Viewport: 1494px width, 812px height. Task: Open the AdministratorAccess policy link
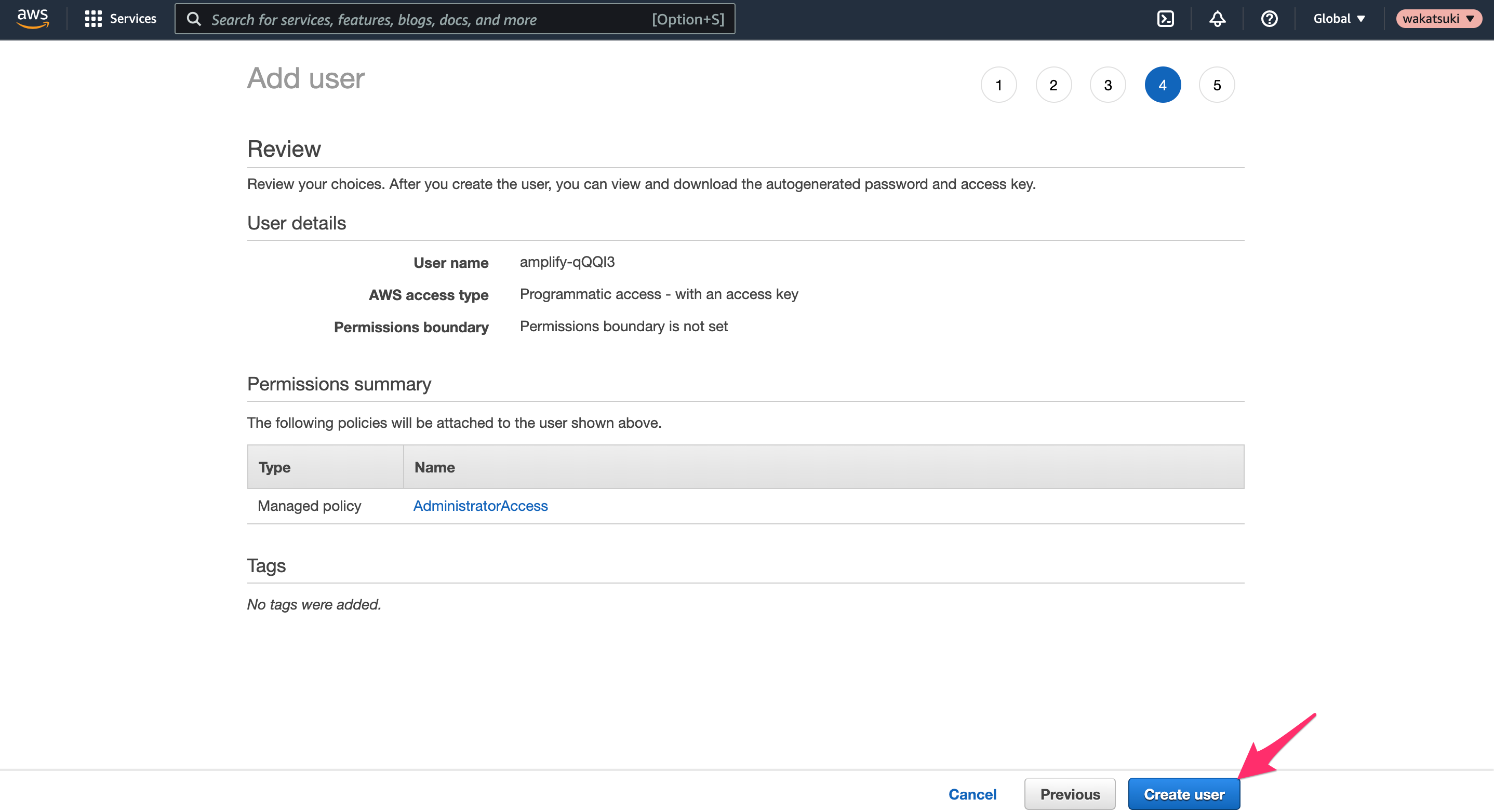click(x=480, y=506)
